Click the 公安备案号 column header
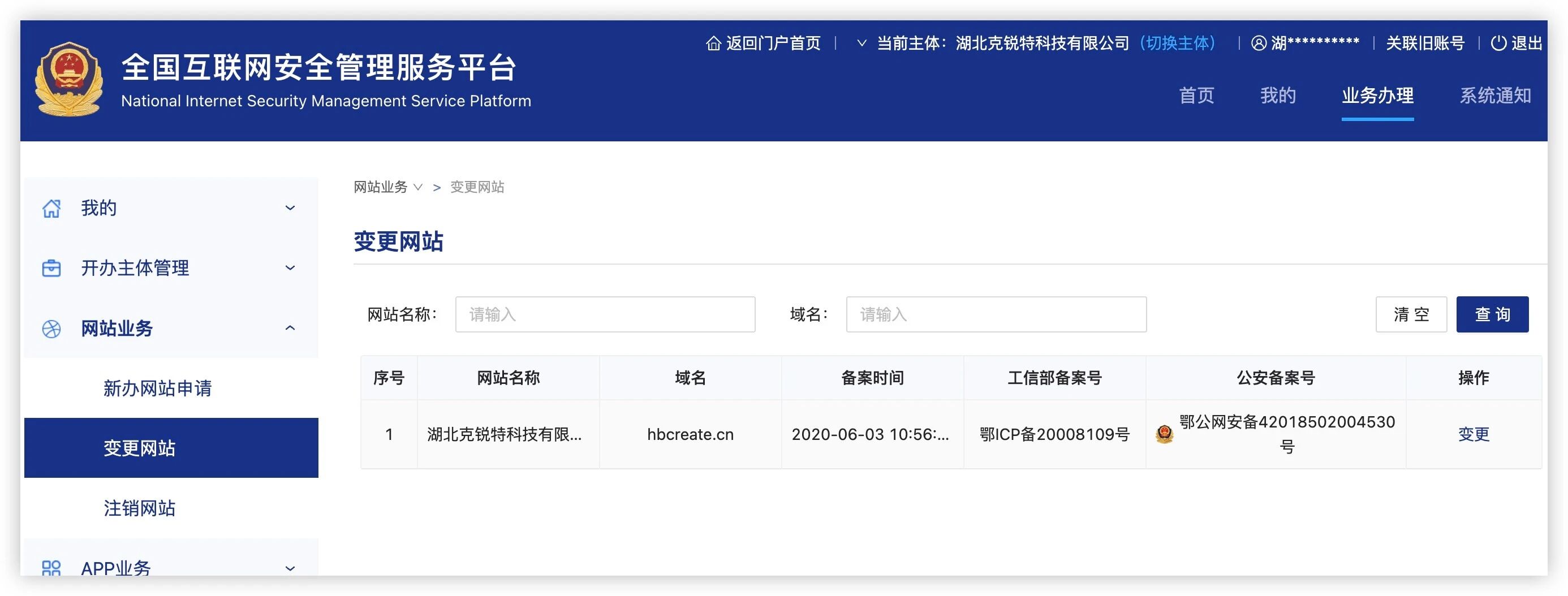 (1276, 377)
